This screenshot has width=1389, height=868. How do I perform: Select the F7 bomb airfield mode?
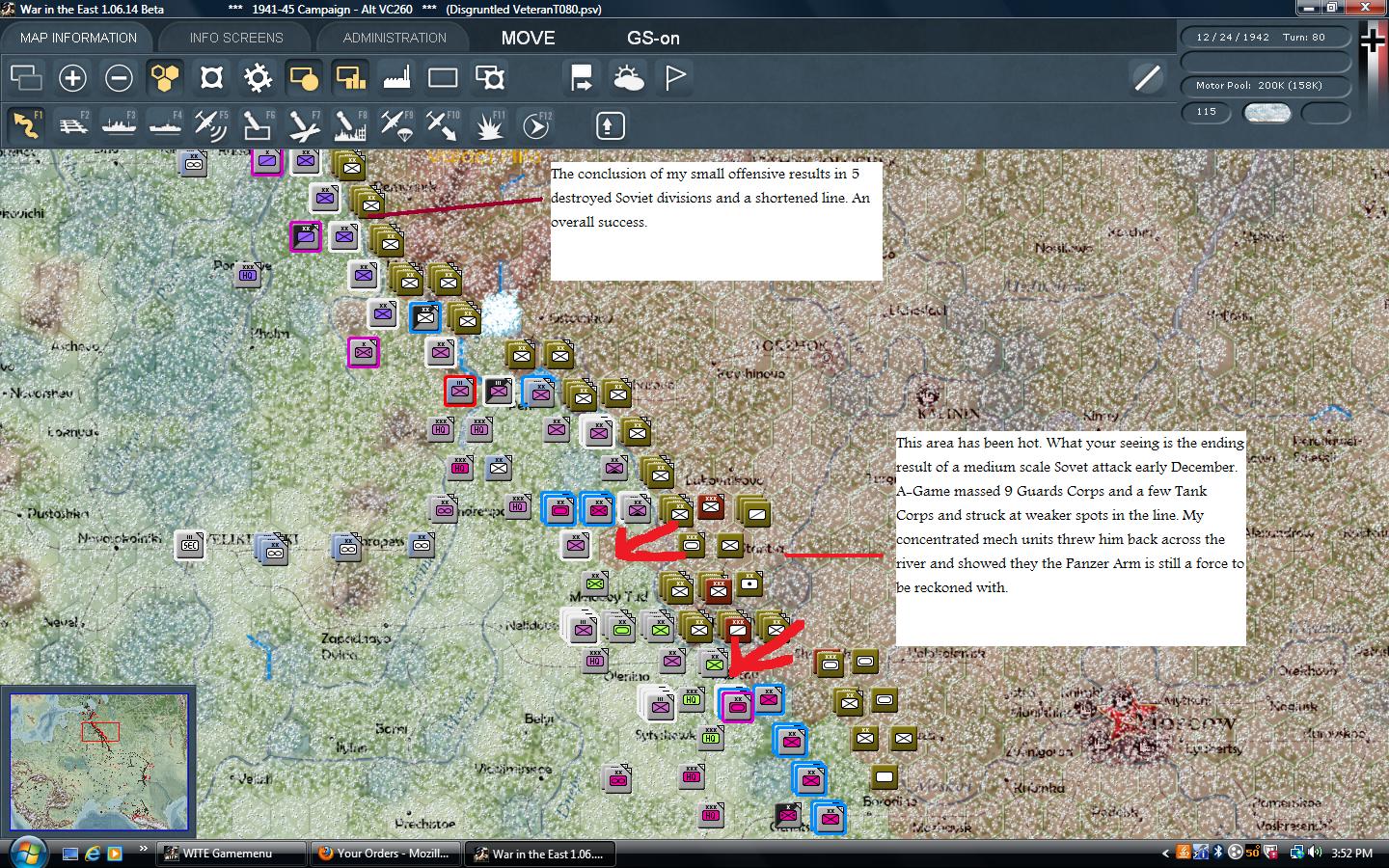coord(304,124)
